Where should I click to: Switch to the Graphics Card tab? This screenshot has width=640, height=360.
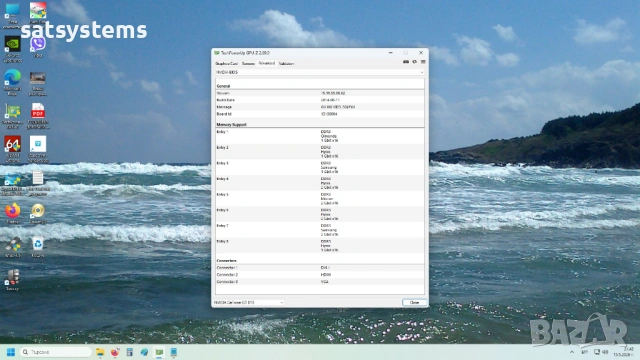click(226, 64)
